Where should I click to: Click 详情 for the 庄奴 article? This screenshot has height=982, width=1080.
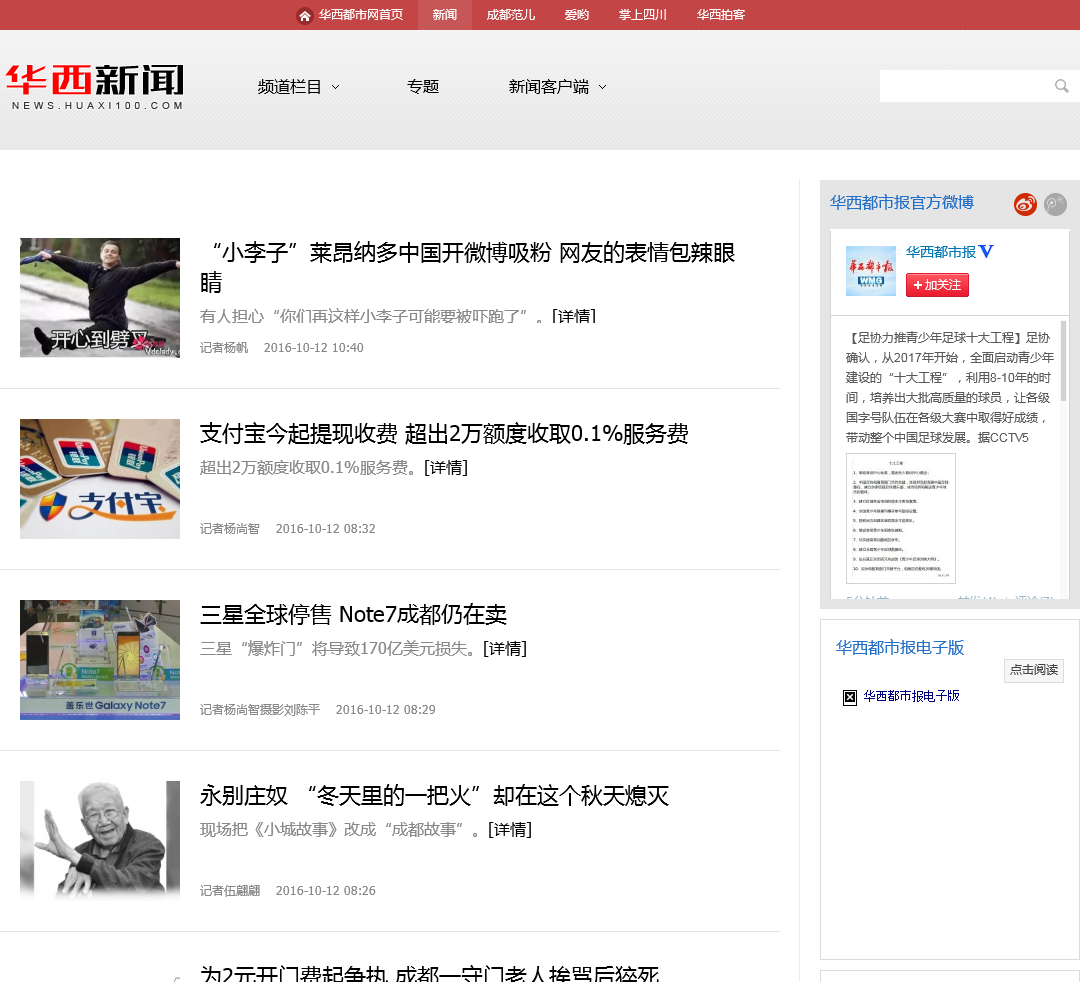click(510, 830)
